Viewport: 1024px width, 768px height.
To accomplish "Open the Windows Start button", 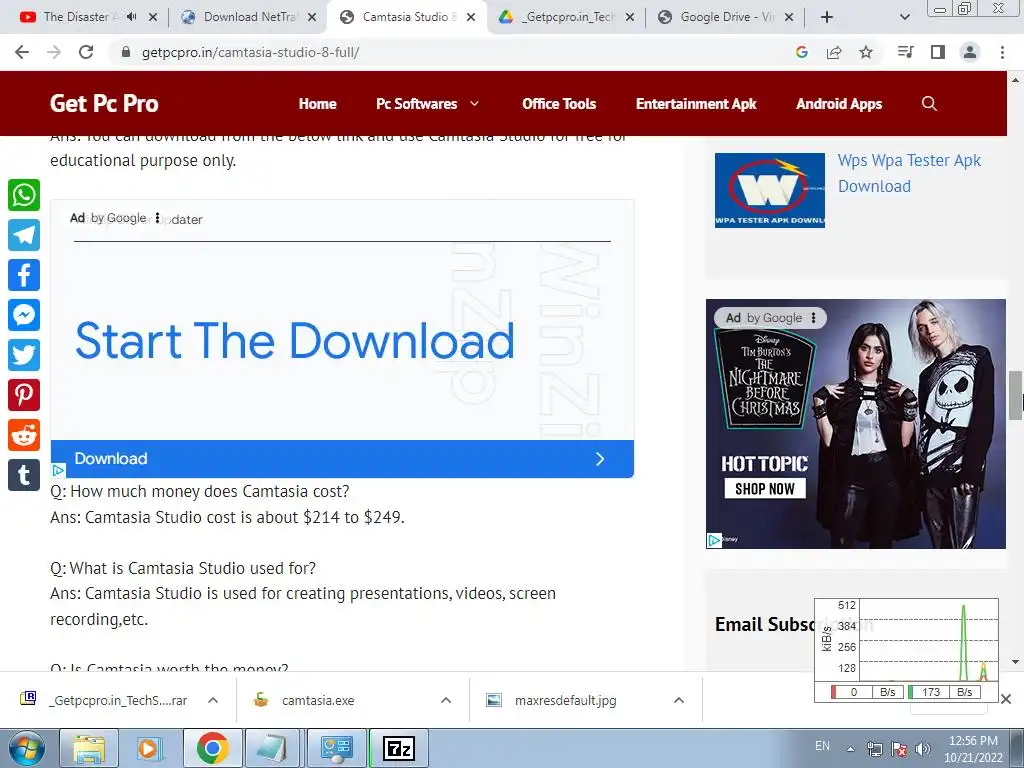I will pyautogui.click(x=26, y=748).
